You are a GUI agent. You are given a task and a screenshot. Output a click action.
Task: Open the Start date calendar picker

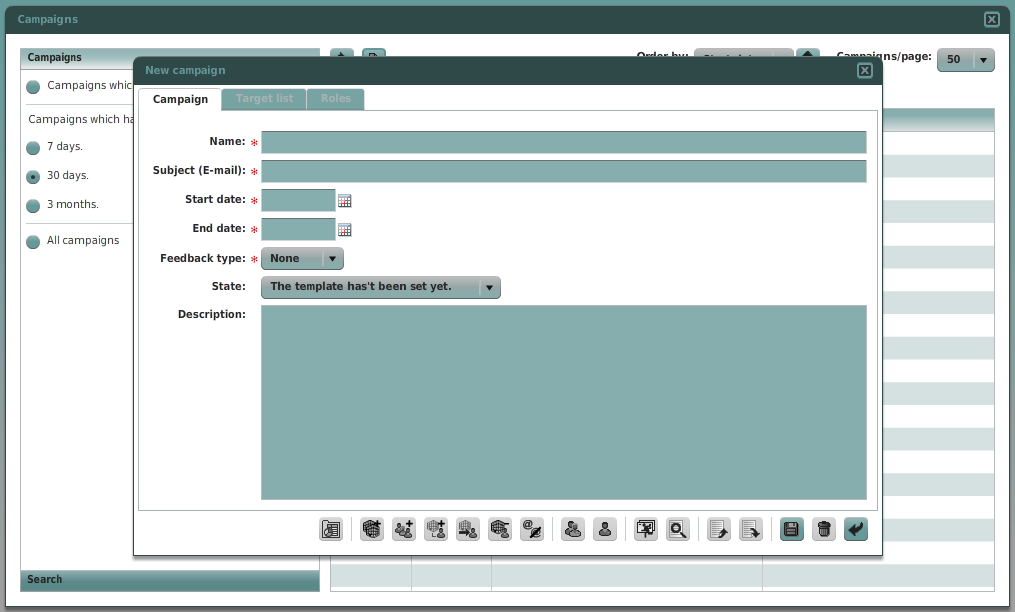[x=345, y=200]
